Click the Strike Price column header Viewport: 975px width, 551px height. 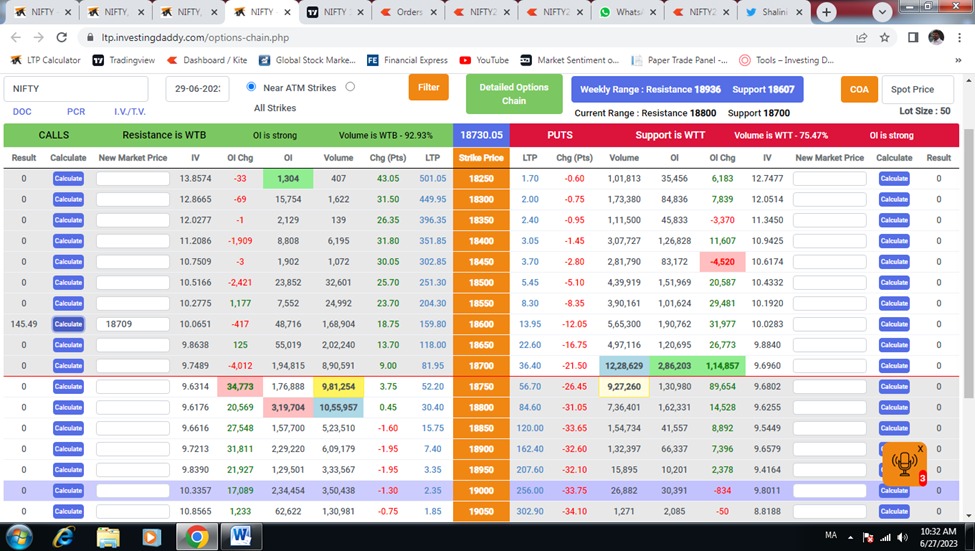[481, 158]
